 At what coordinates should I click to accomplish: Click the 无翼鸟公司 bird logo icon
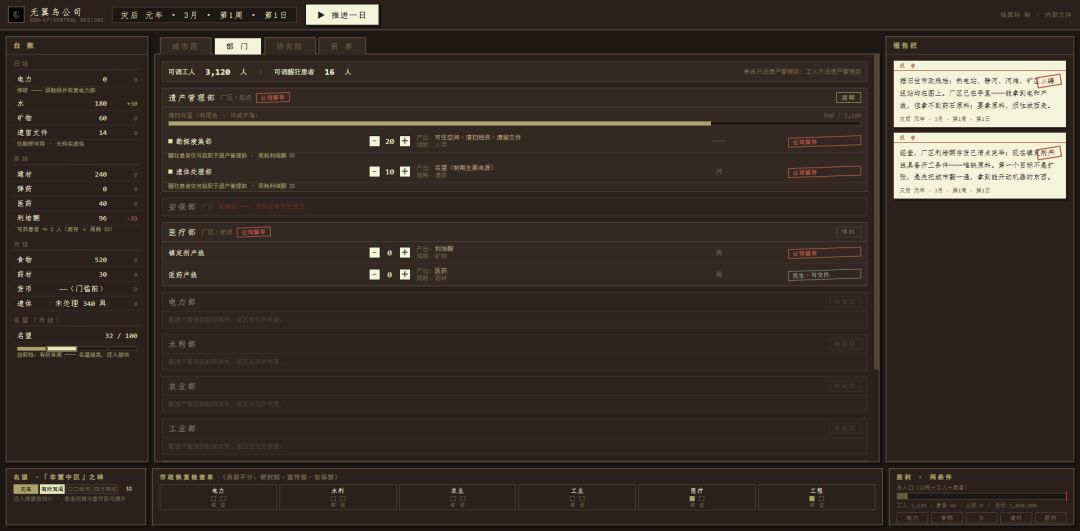17,14
